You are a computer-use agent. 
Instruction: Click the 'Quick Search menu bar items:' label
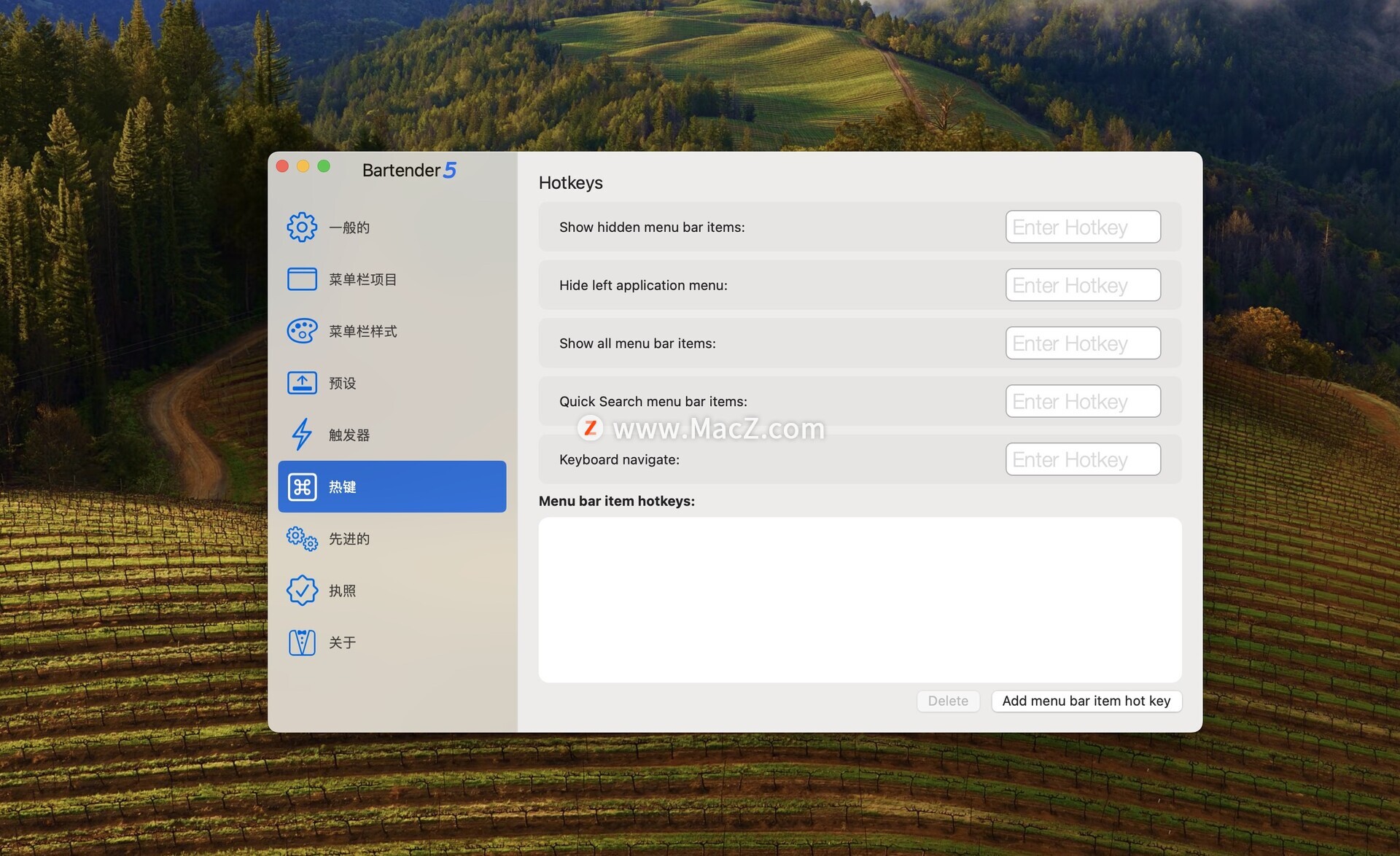click(653, 401)
